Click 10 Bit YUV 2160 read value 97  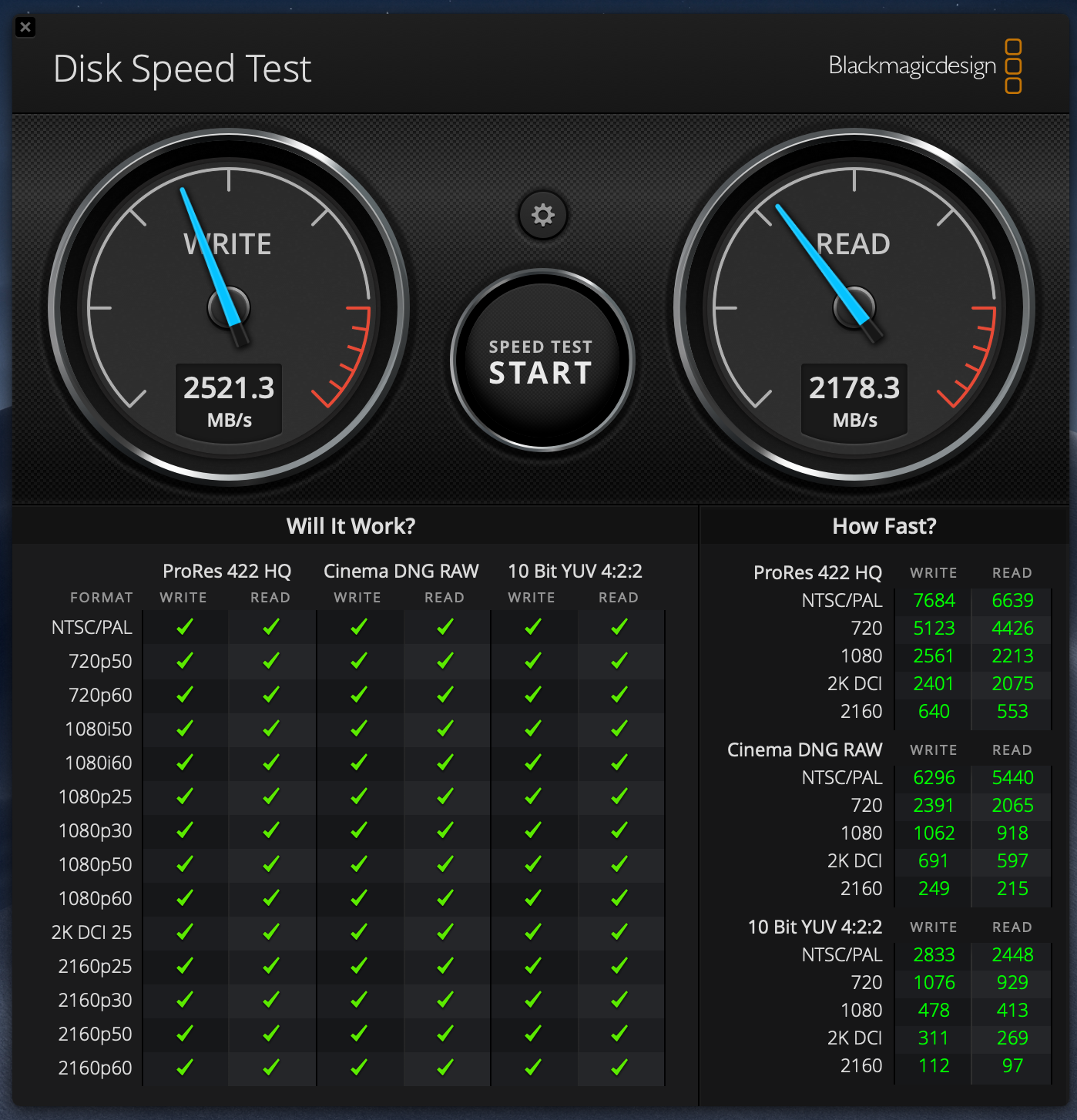point(1012,1066)
